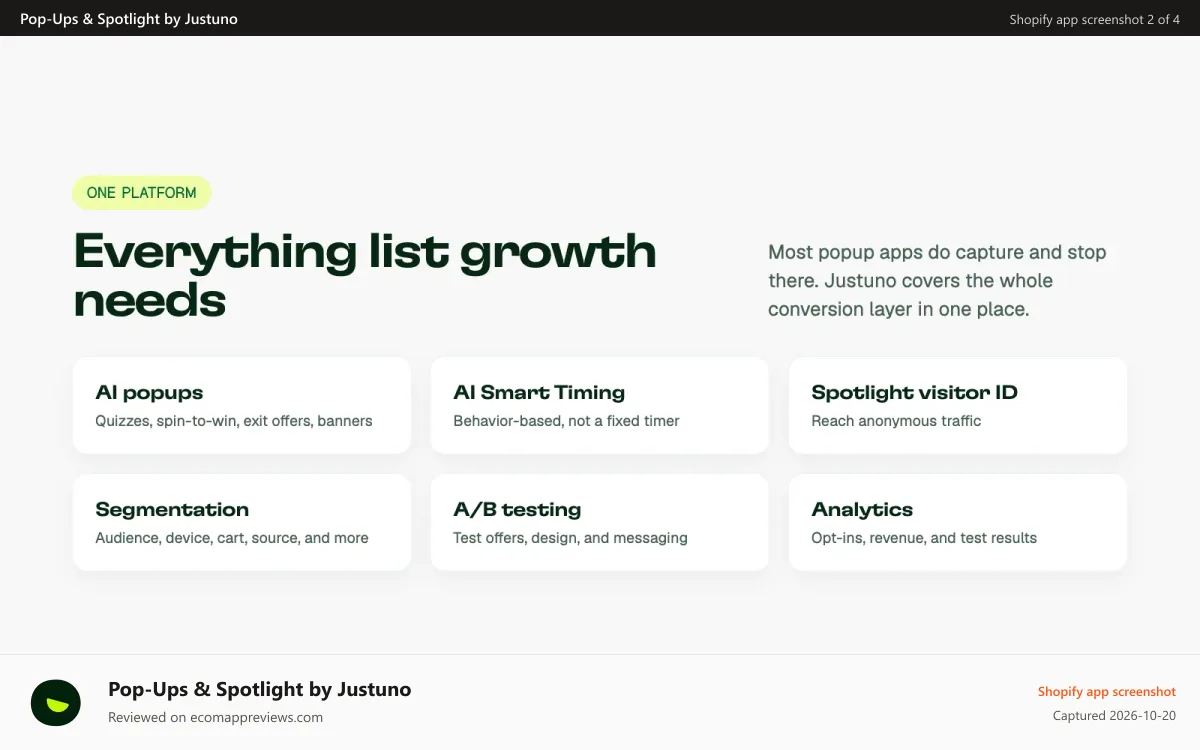Click the Justuno green logo icon

point(55,702)
